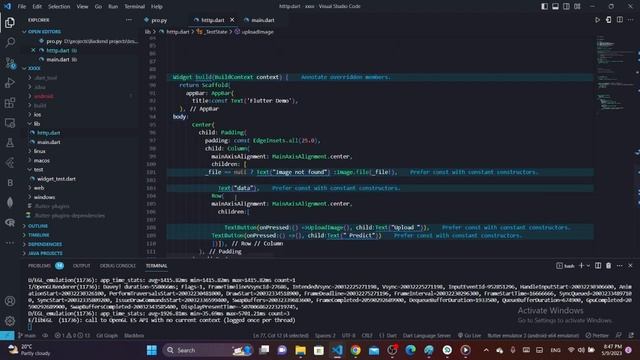
Task: Open the Customize Layout control
Action: [577, 6]
